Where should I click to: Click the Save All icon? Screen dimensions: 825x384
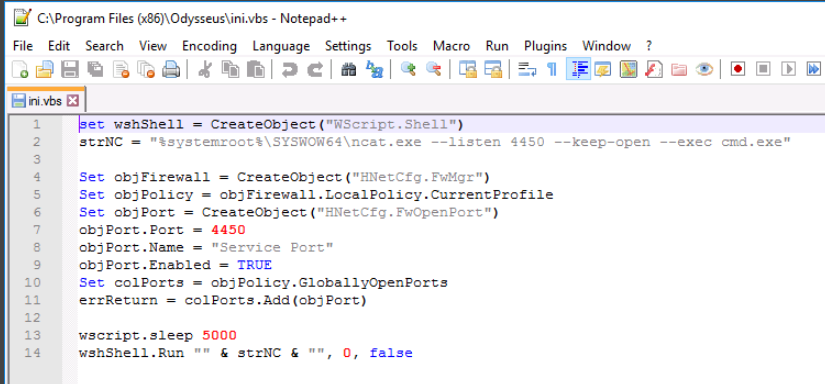click(95, 69)
